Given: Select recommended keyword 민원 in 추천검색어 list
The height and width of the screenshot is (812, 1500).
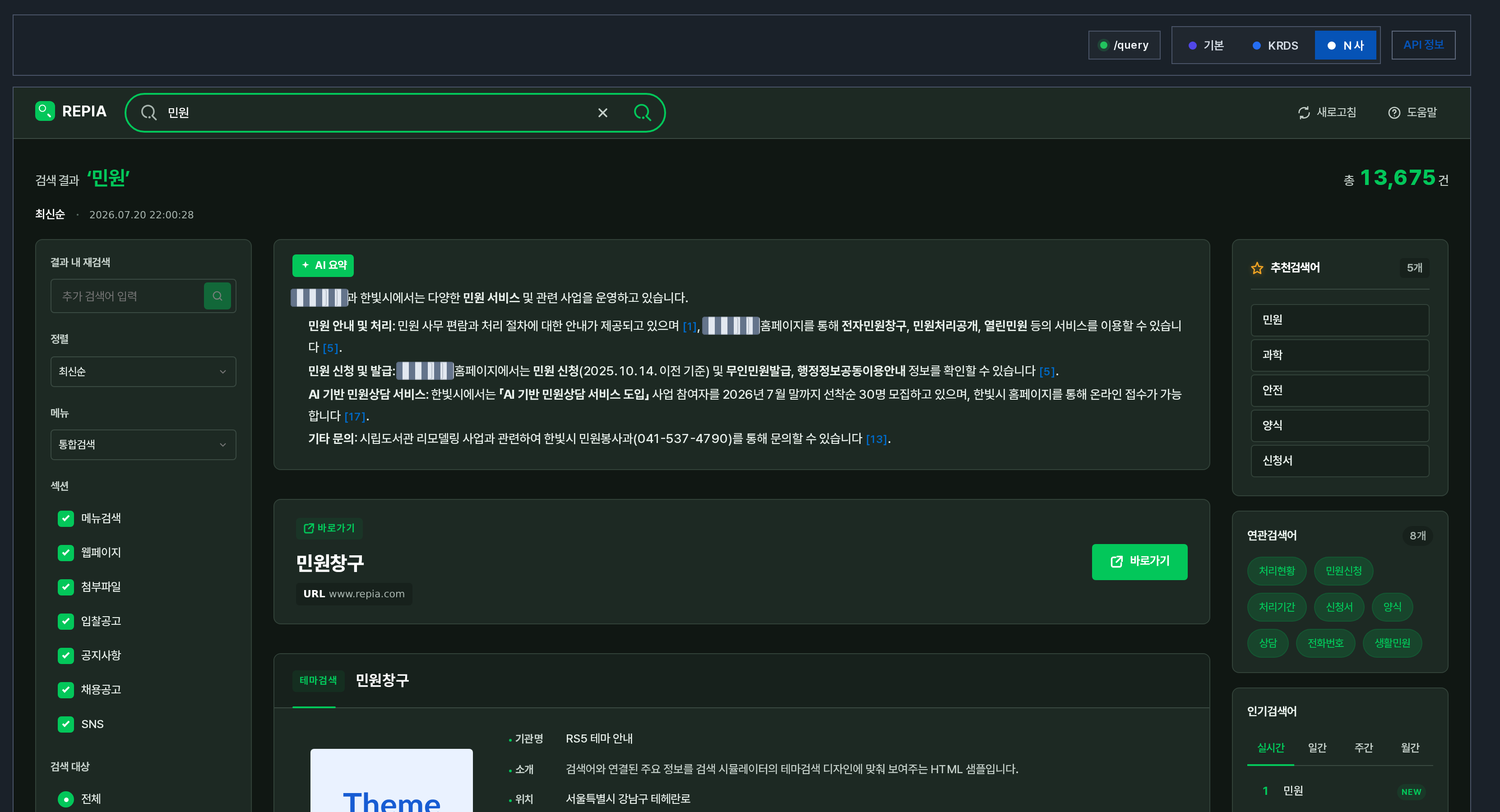Looking at the screenshot, I should (x=1340, y=320).
